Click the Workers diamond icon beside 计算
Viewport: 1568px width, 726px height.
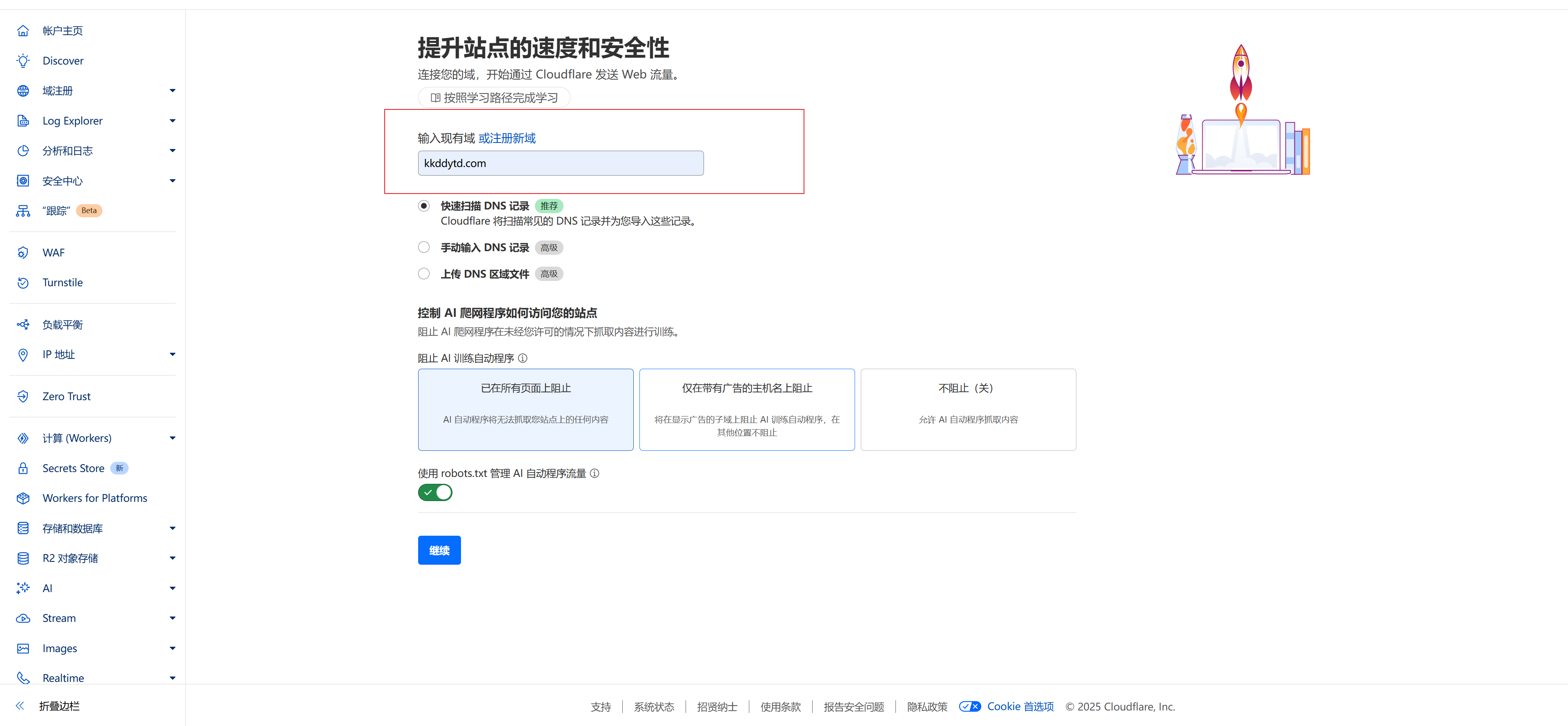click(23, 438)
